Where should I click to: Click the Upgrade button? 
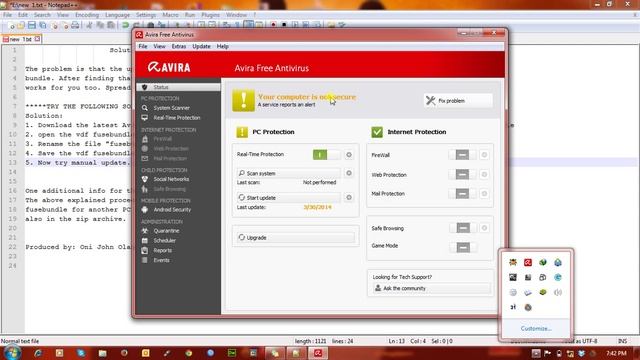296,237
